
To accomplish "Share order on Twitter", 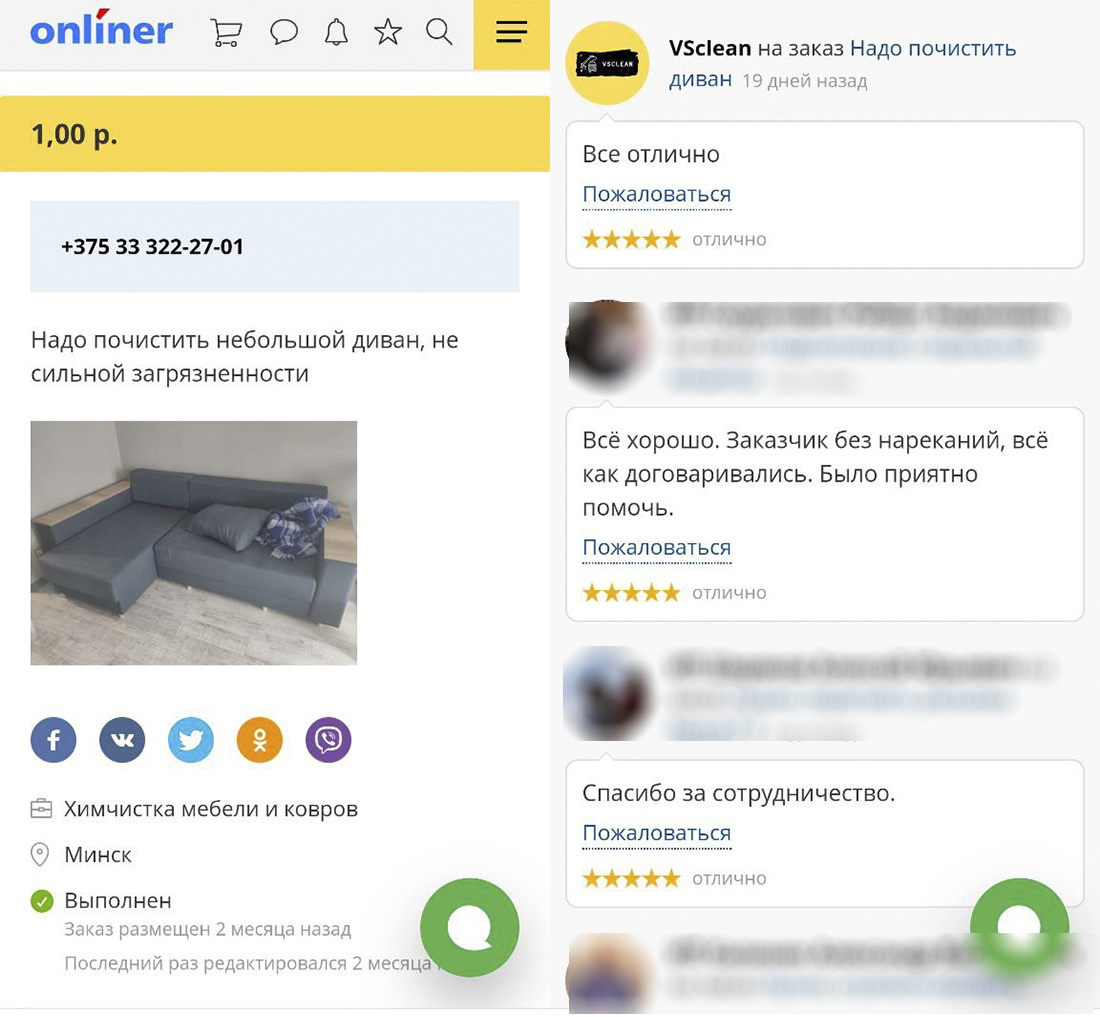I will 191,740.
